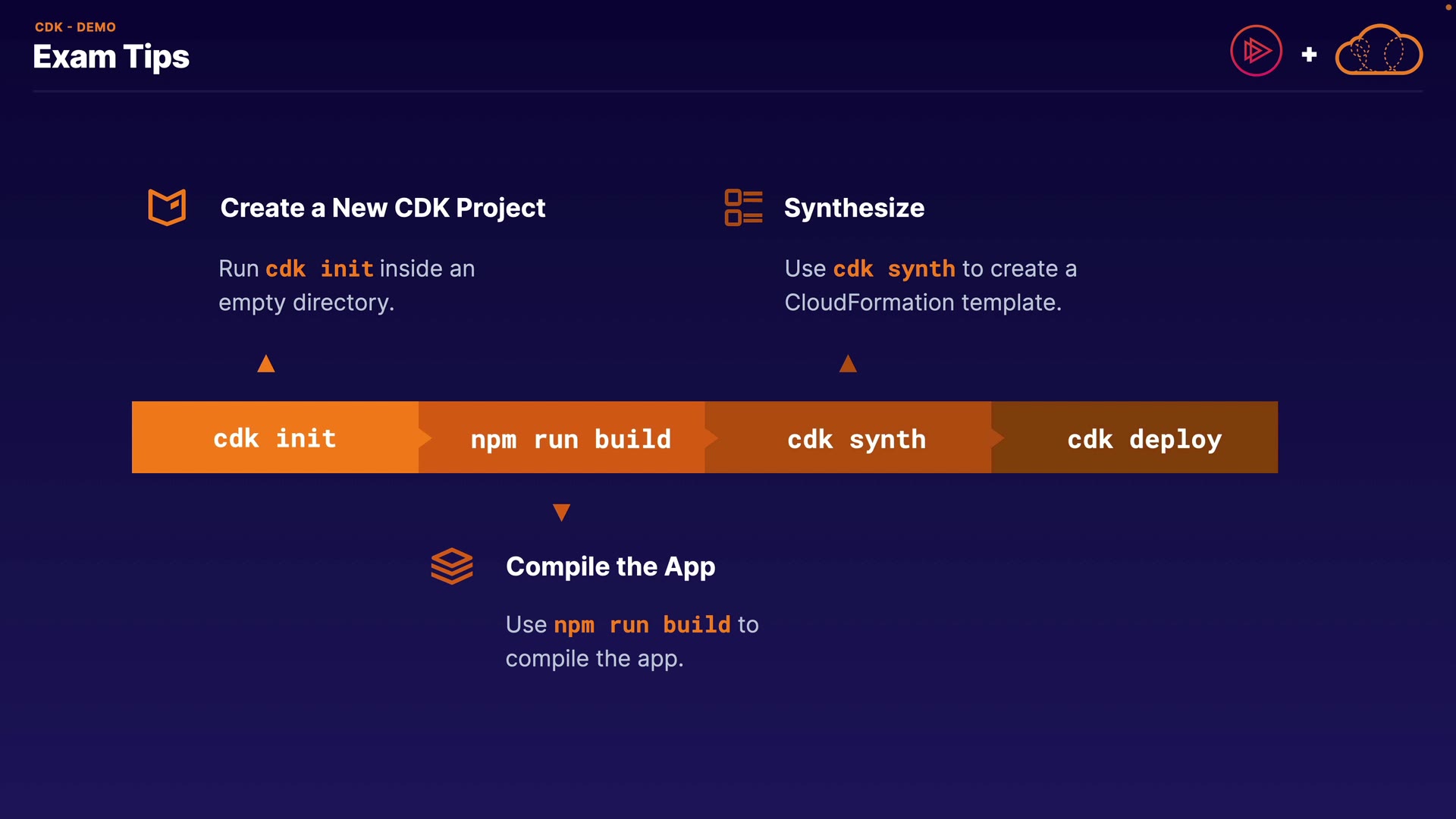This screenshot has height=819, width=1456.
Task: Click the Compile the App heading
Action: (x=610, y=566)
